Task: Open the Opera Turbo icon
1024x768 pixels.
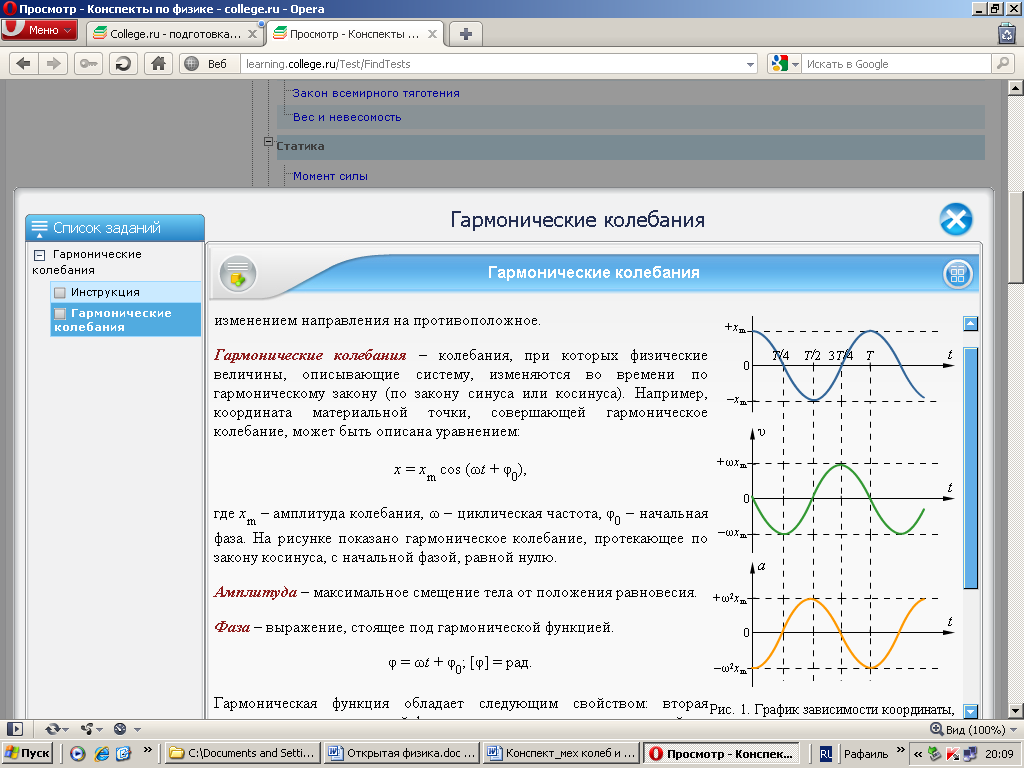Action: (x=120, y=729)
